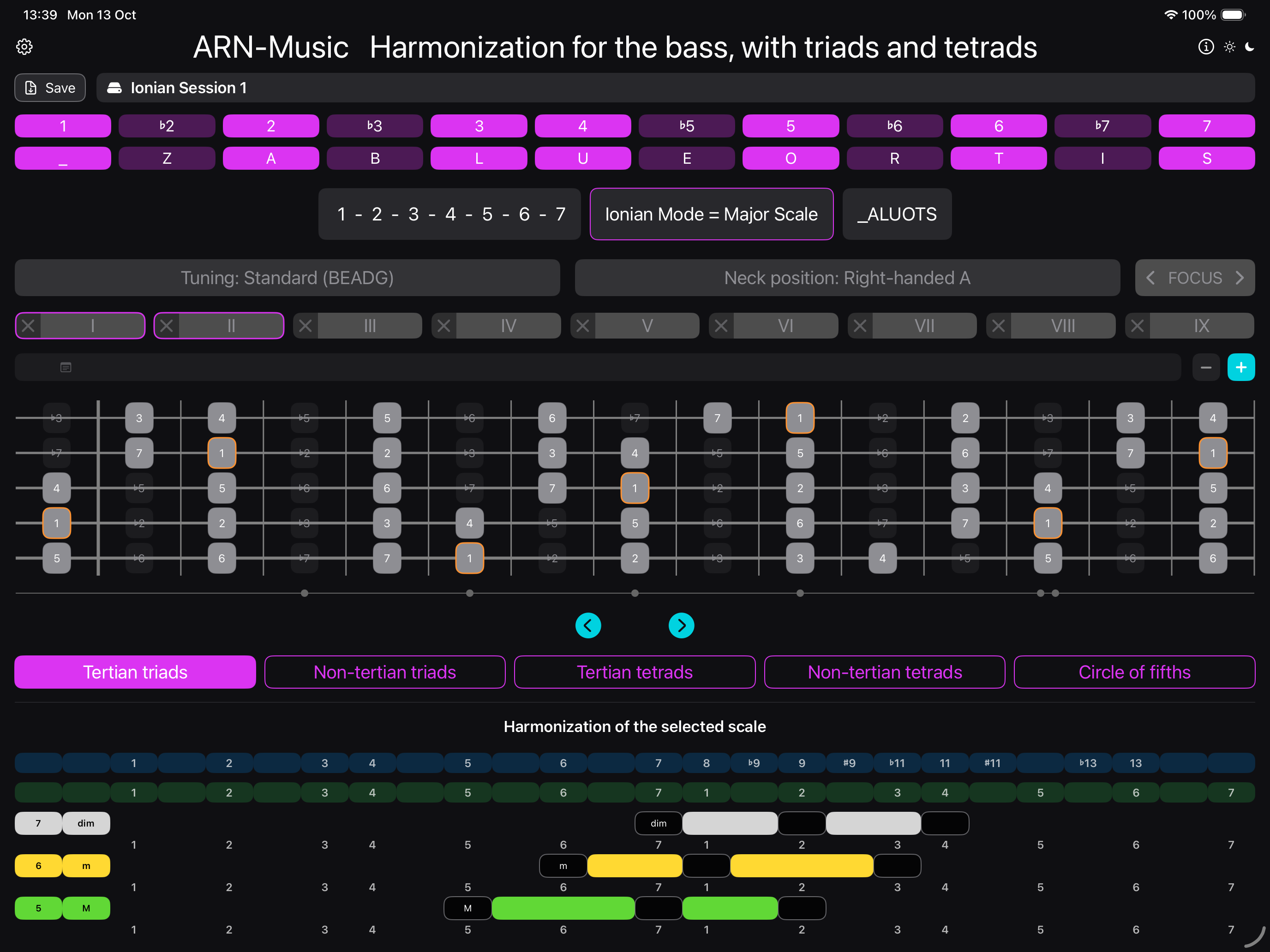Switch to dark mode with the moon icon
This screenshot has height=952, width=1270.
(x=1250, y=47)
